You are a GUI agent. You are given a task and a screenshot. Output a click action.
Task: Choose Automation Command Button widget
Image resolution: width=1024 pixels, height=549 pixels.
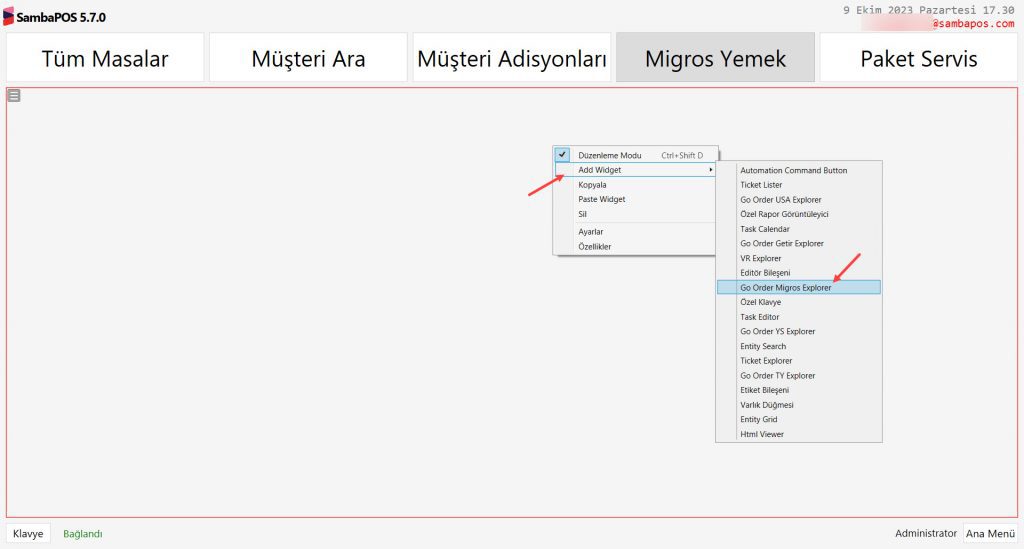click(793, 170)
